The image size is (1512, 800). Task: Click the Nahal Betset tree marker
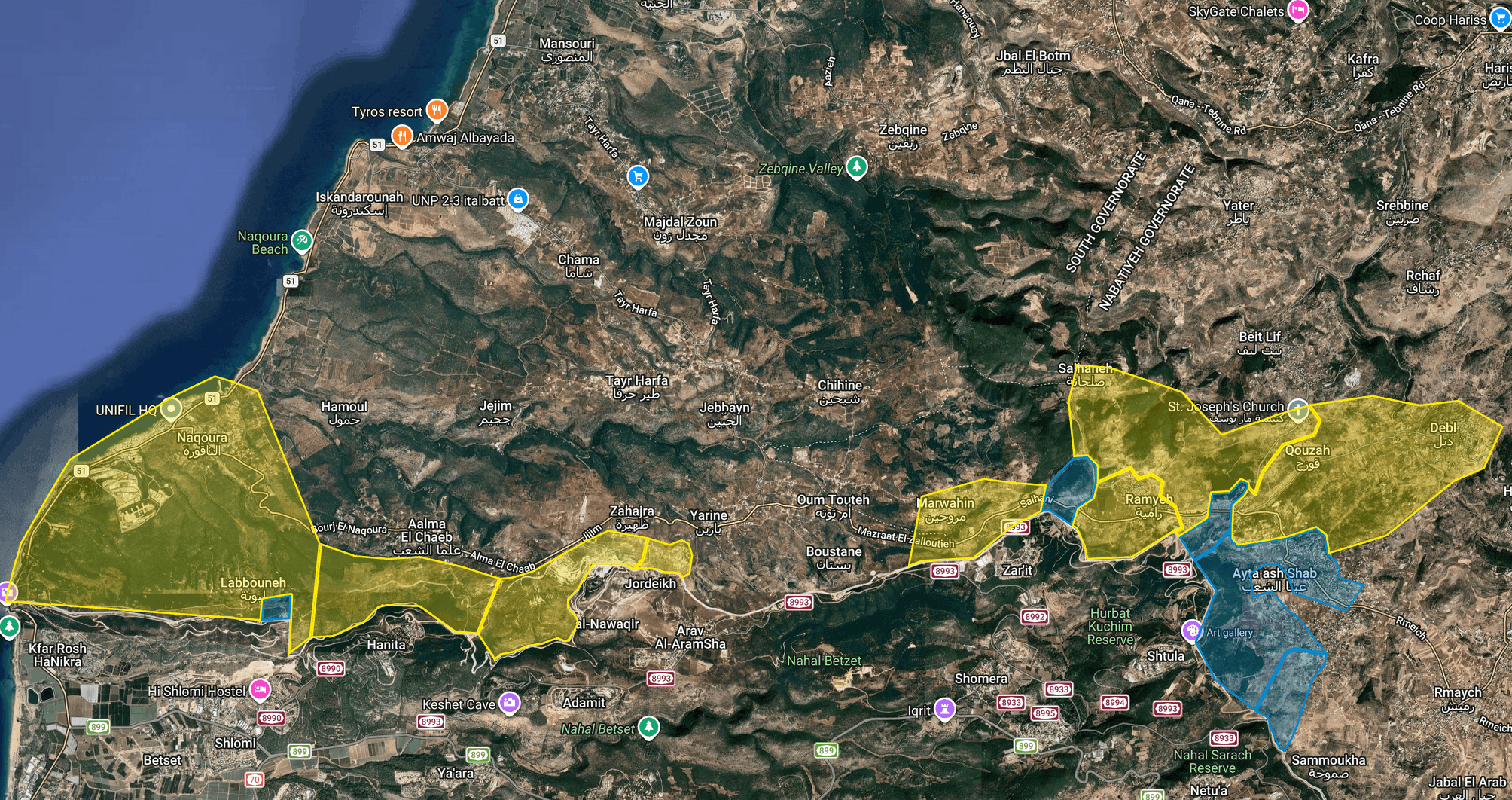tap(648, 728)
